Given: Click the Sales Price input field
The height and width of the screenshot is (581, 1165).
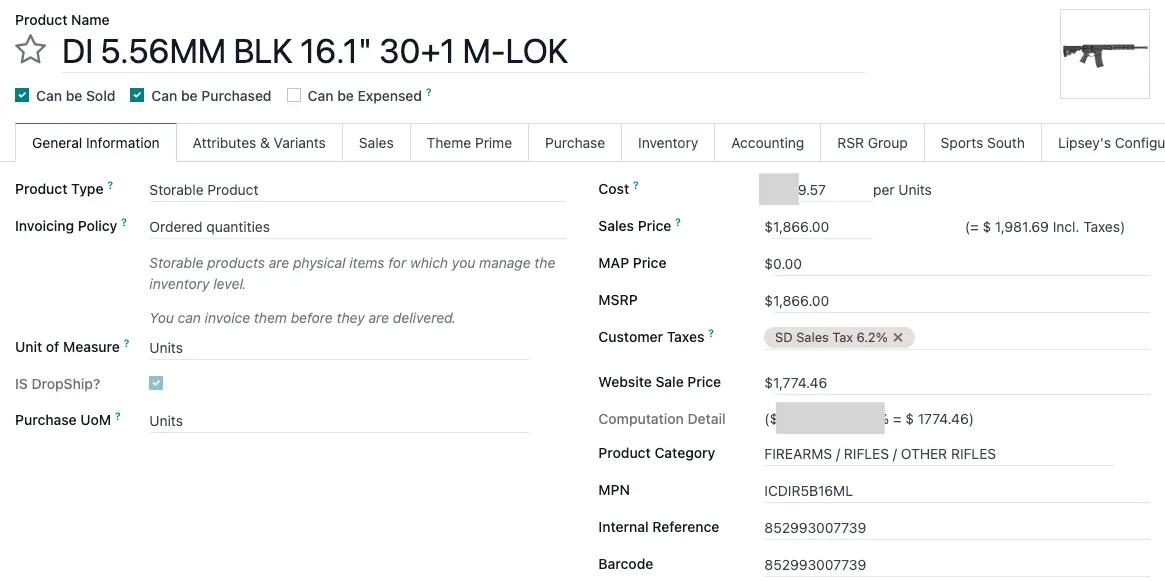Looking at the screenshot, I should coord(816,227).
